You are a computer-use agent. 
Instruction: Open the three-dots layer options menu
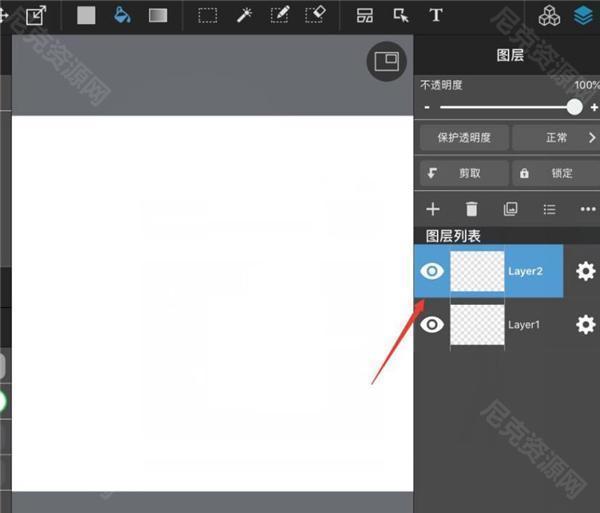(587, 209)
